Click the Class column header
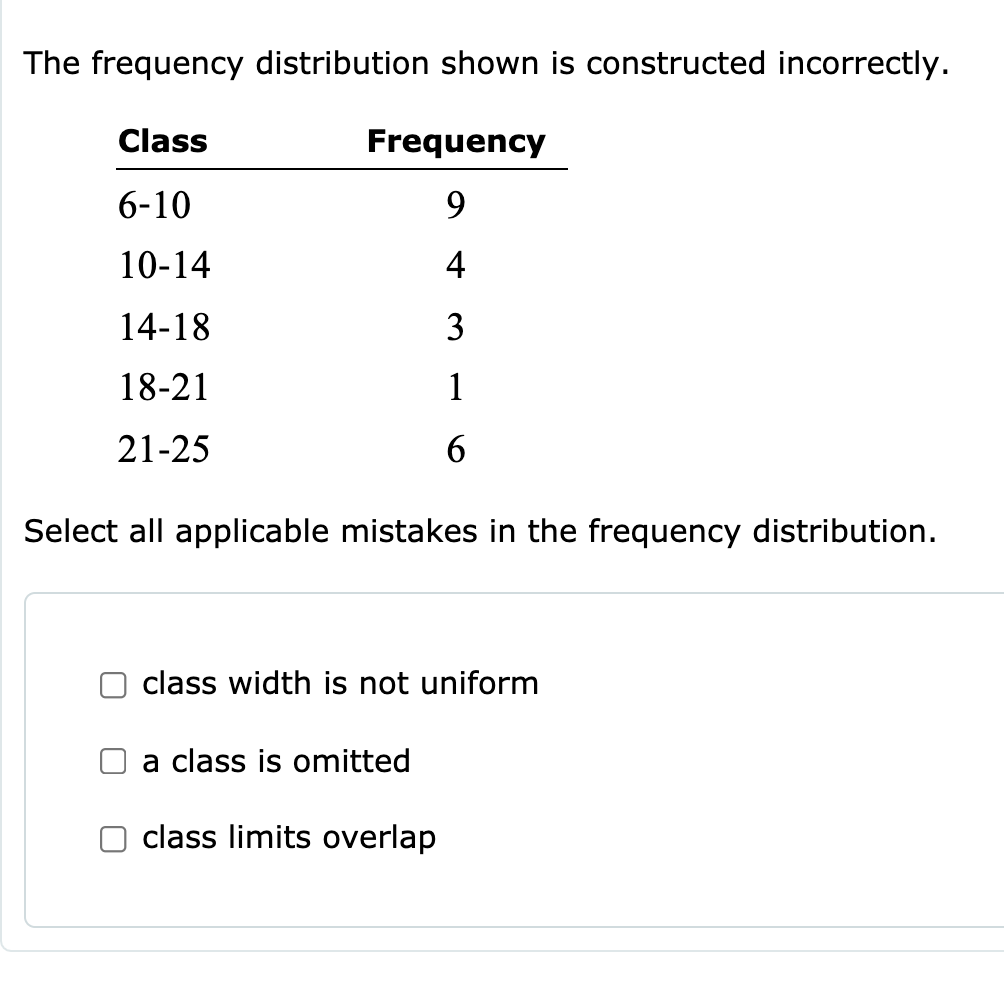This screenshot has width=1004, height=998. 163,142
